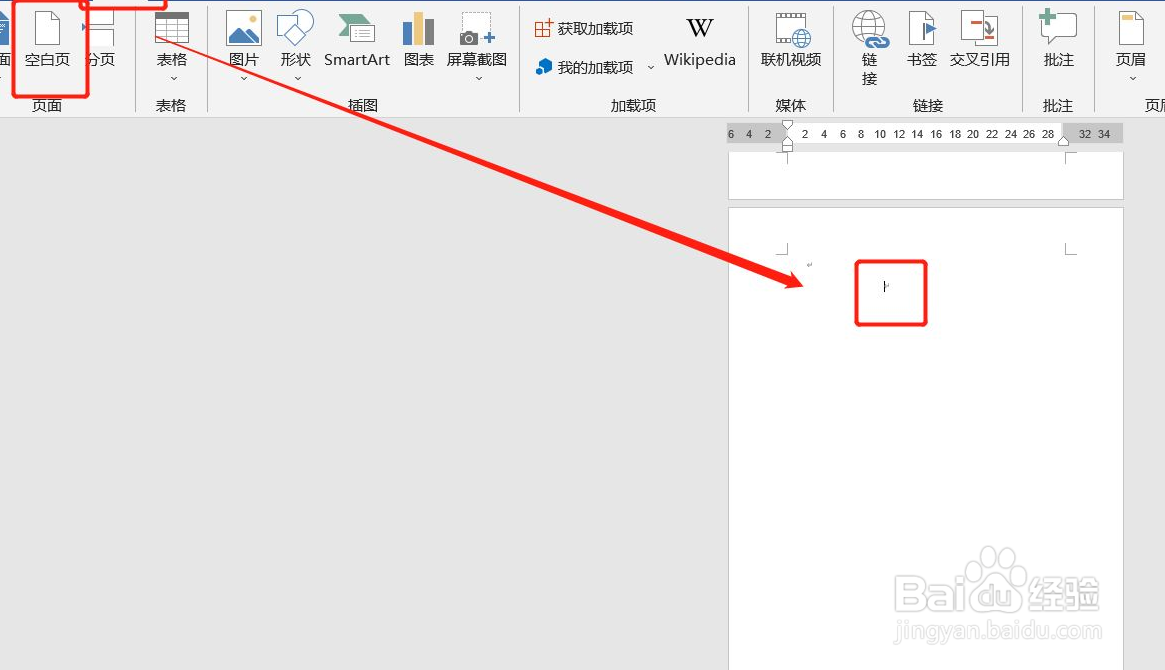Click the first line indent marker on the ruler
1165x670 pixels.
tap(788, 125)
